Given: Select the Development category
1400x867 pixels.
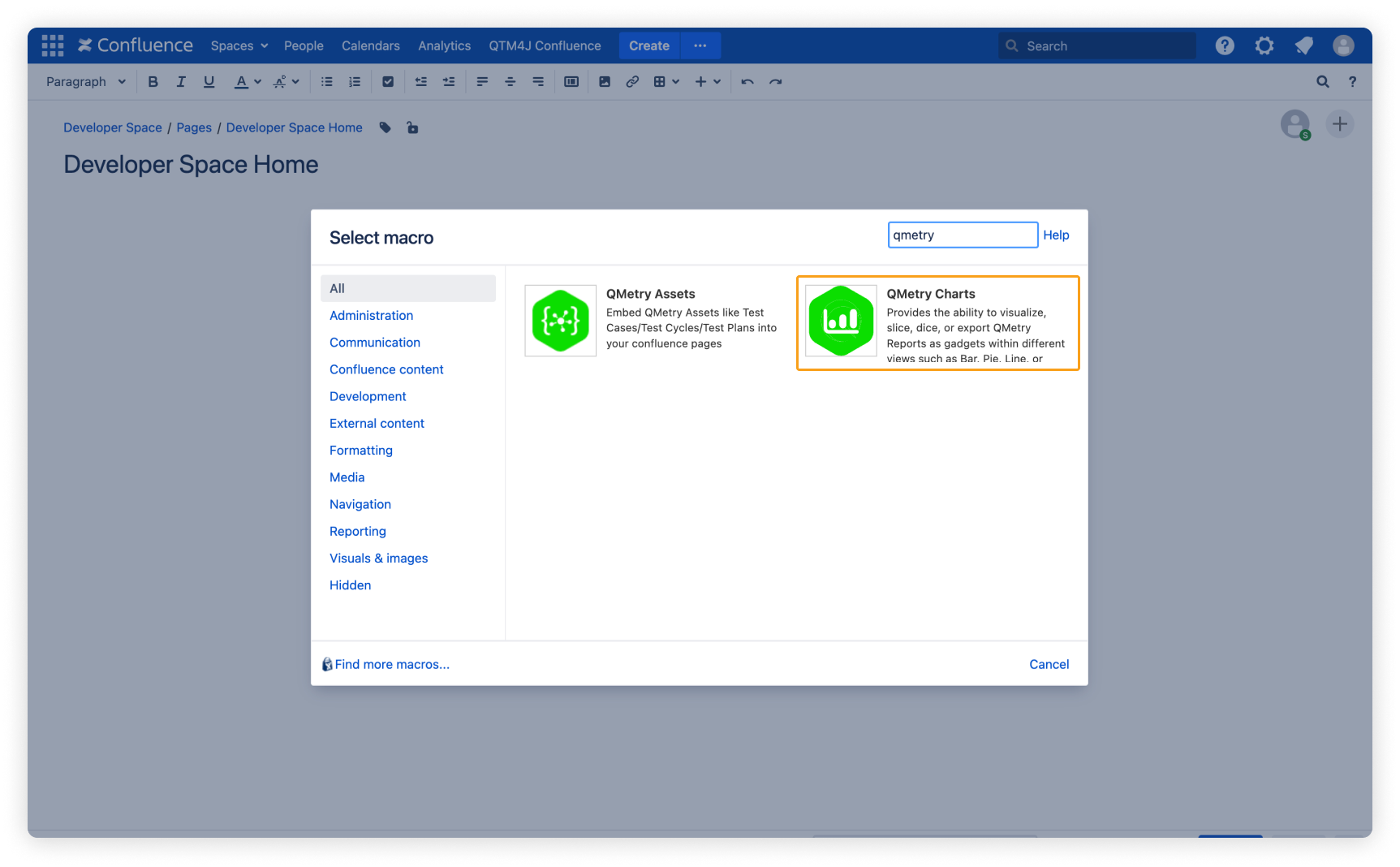Looking at the screenshot, I should 368,396.
